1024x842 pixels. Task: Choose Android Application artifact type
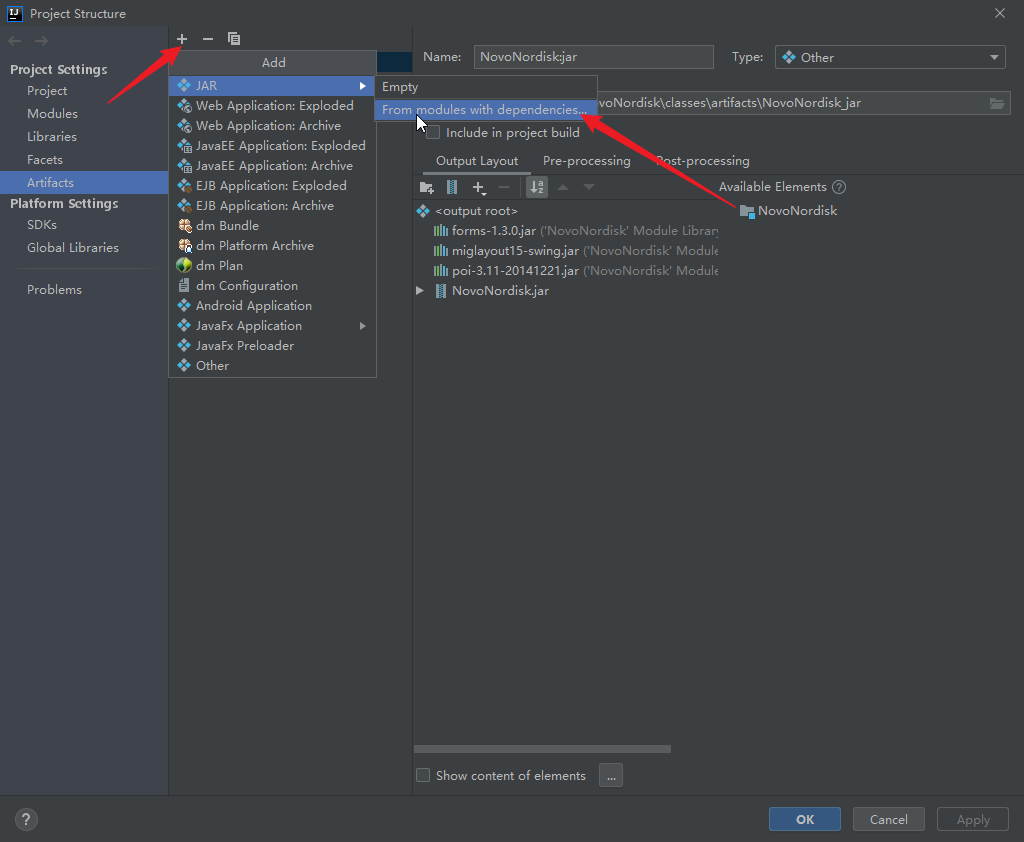pos(272,306)
